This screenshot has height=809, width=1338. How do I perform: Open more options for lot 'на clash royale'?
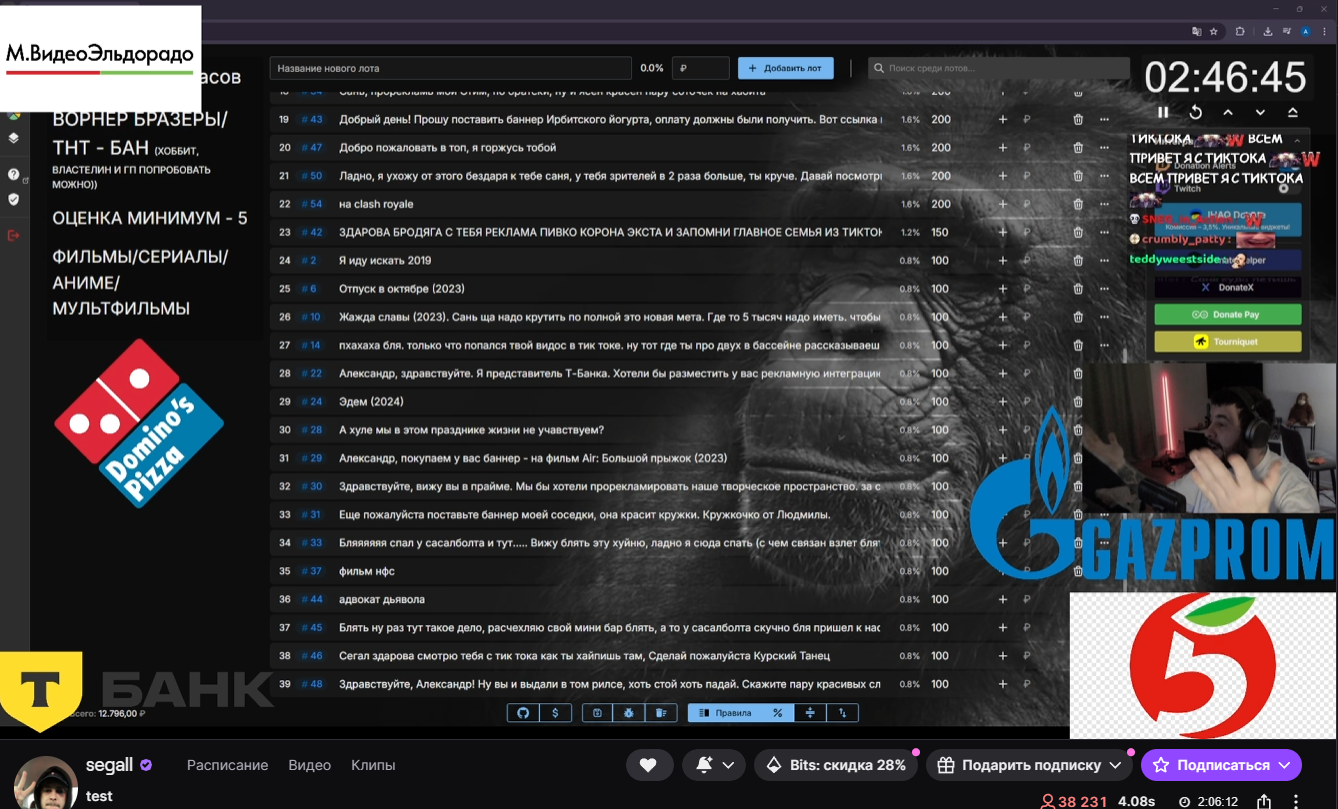(1104, 204)
